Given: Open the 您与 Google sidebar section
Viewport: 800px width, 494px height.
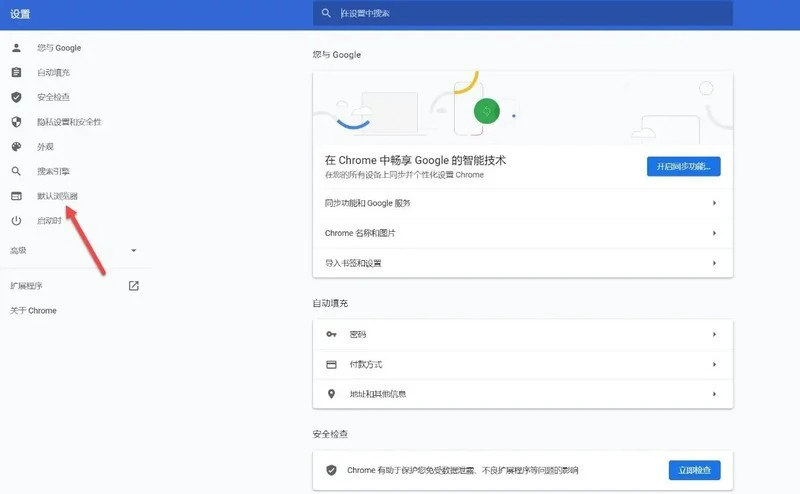Looking at the screenshot, I should pos(59,48).
